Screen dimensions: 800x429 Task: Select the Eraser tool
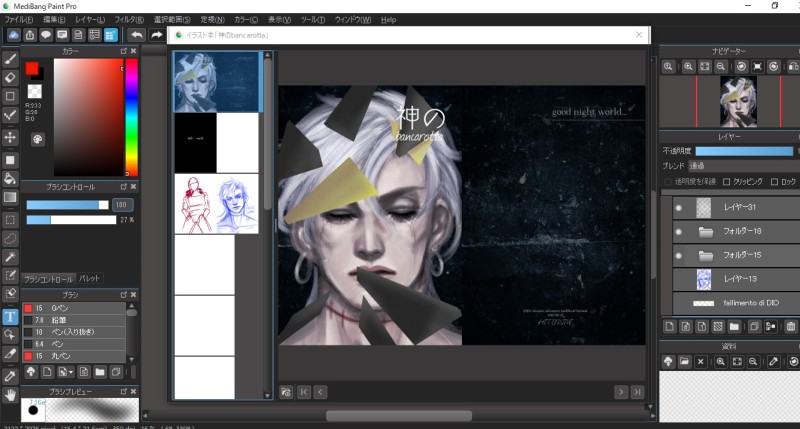click(x=10, y=78)
